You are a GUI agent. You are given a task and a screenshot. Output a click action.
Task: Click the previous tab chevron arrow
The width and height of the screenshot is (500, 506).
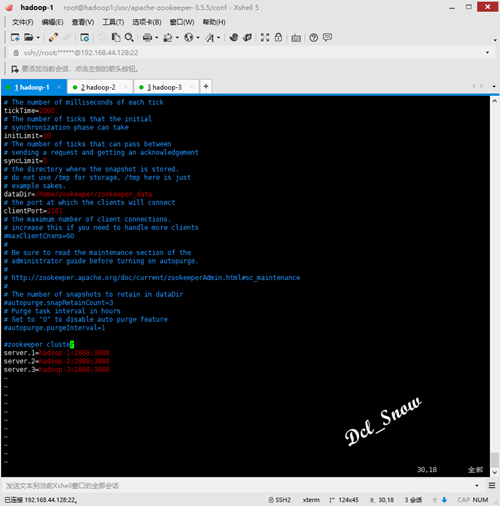tap(474, 86)
